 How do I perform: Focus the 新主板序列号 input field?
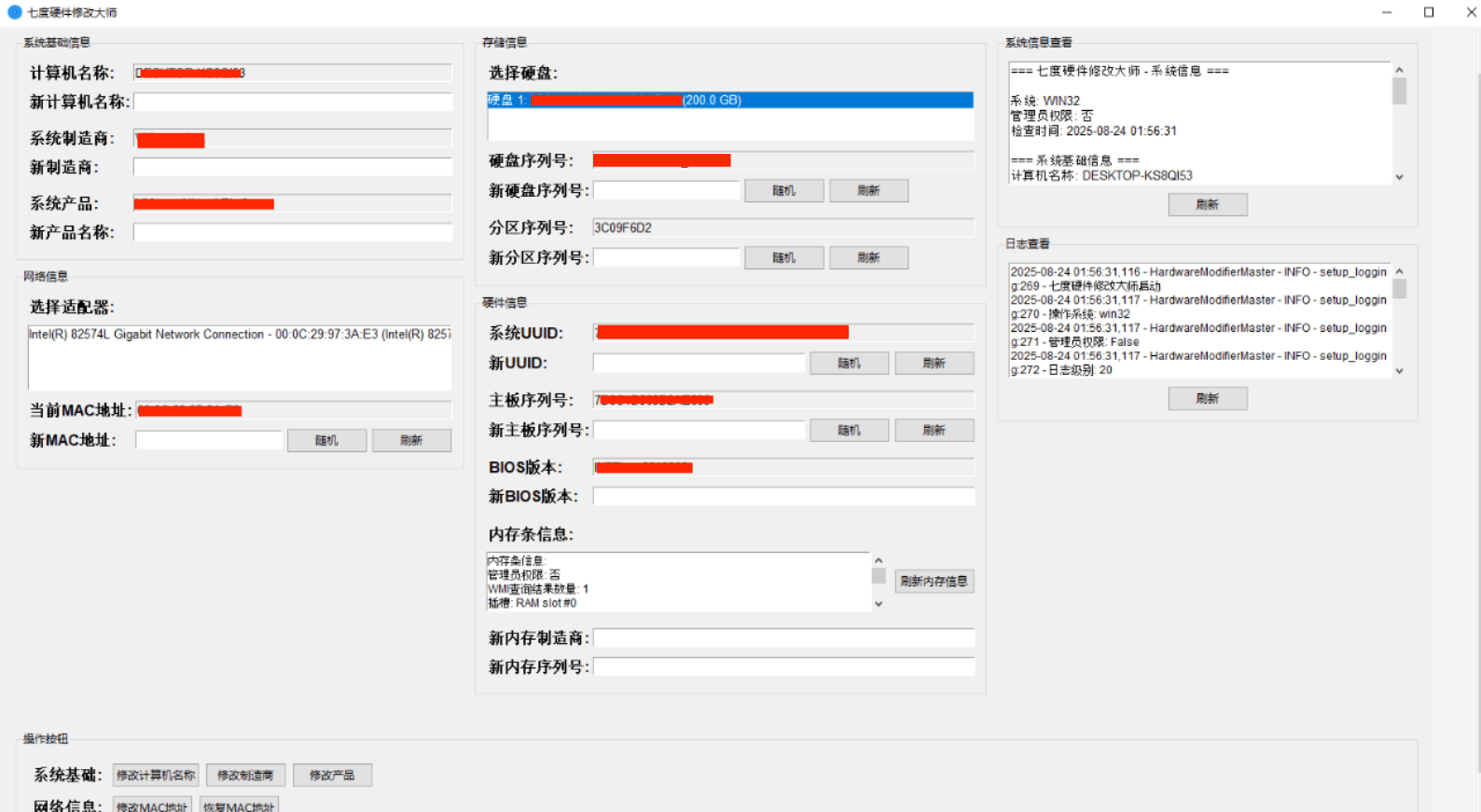699,430
